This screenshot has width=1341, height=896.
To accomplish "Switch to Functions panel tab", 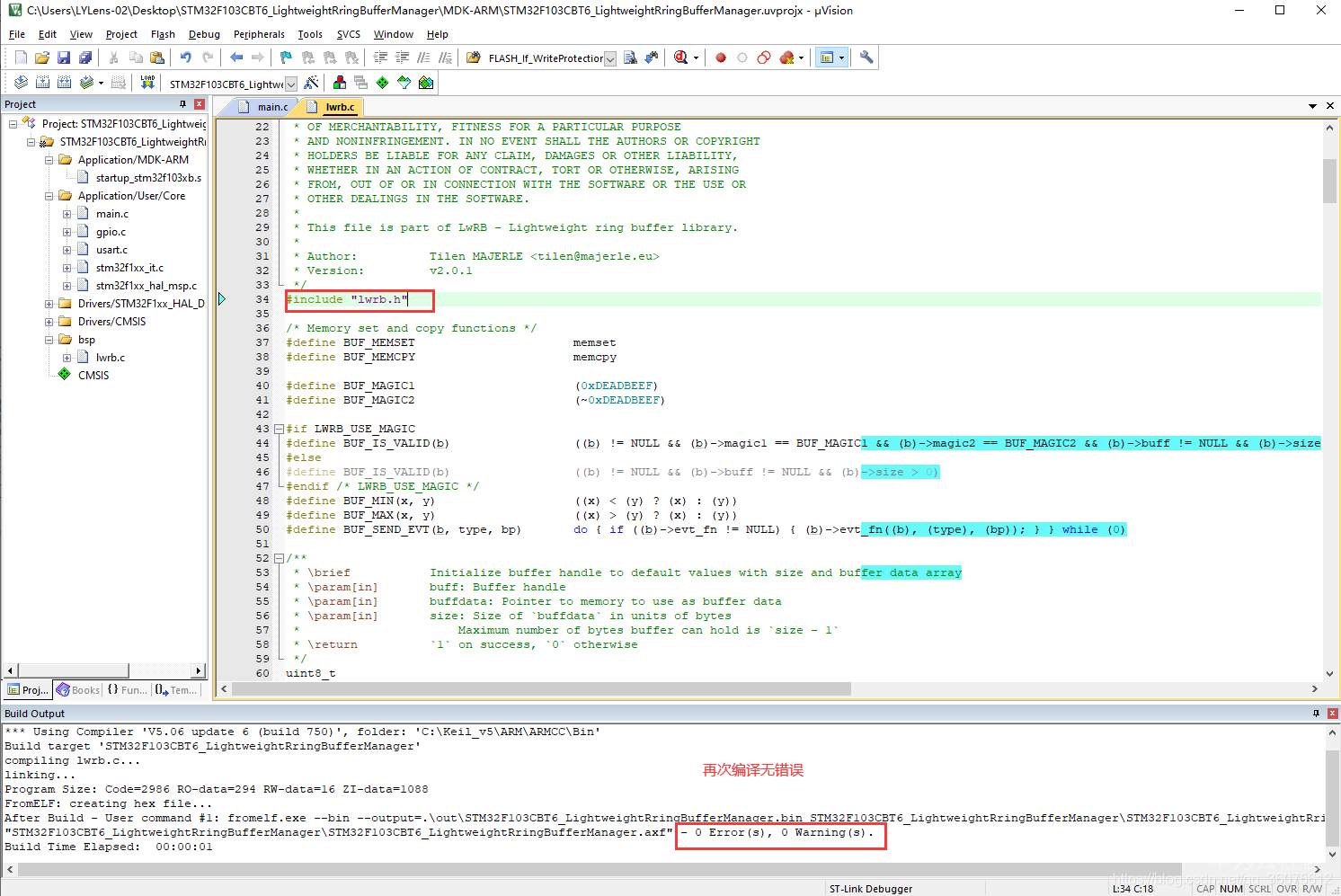I will (x=128, y=690).
